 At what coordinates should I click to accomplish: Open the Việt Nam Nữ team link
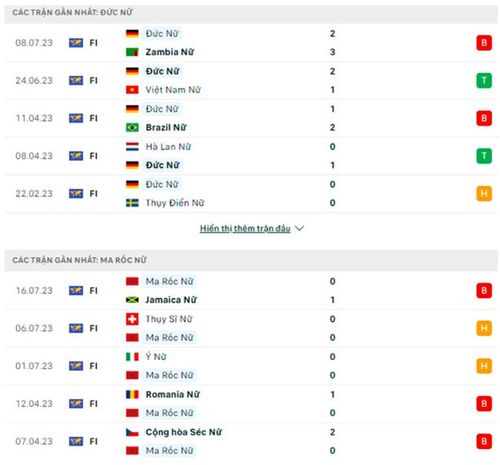pyautogui.click(x=173, y=90)
